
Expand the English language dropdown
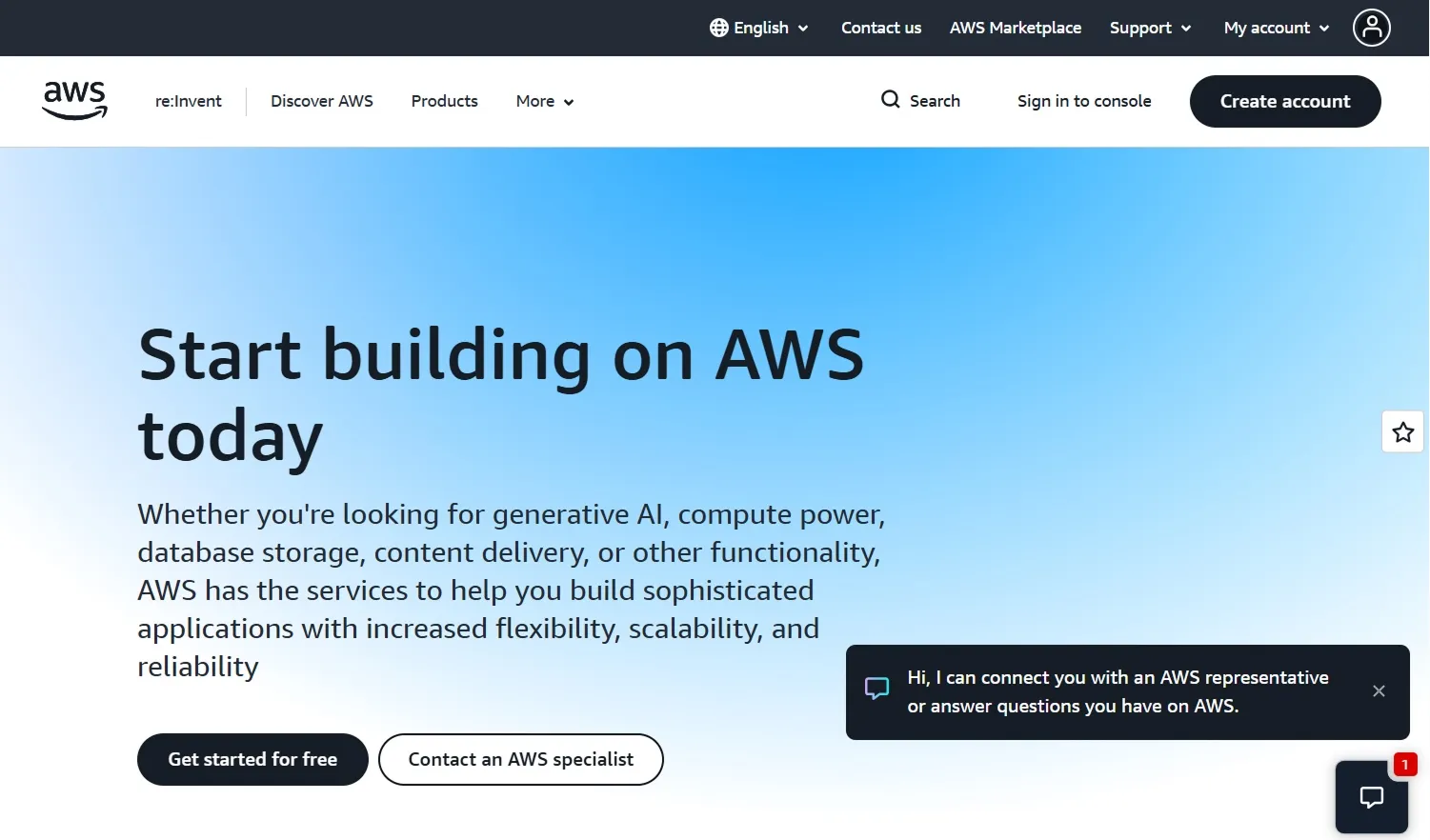tap(759, 28)
